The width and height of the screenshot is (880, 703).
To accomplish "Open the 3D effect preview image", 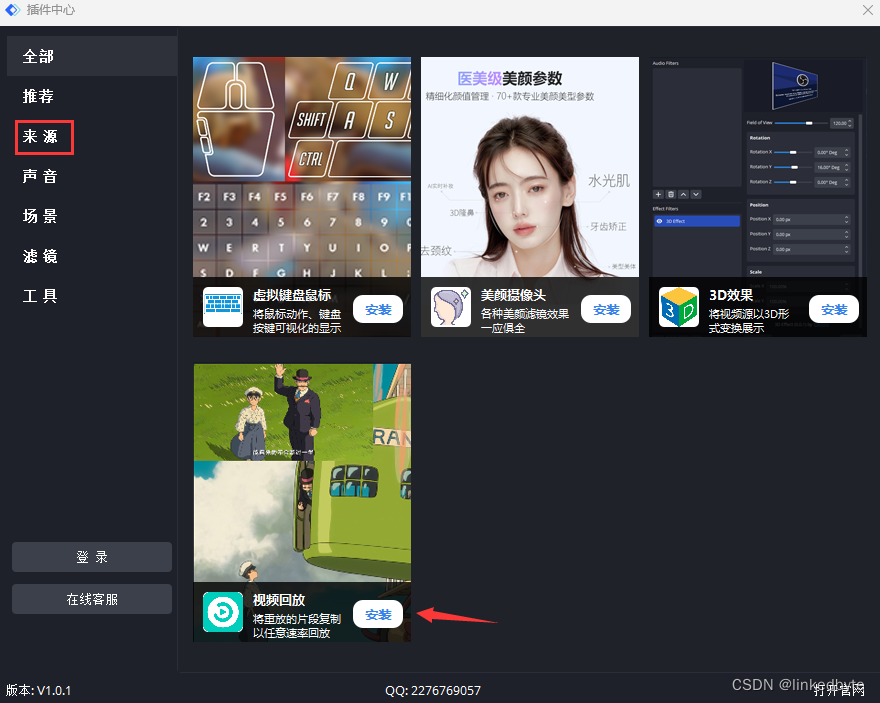I will pyautogui.click(x=758, y=167).
